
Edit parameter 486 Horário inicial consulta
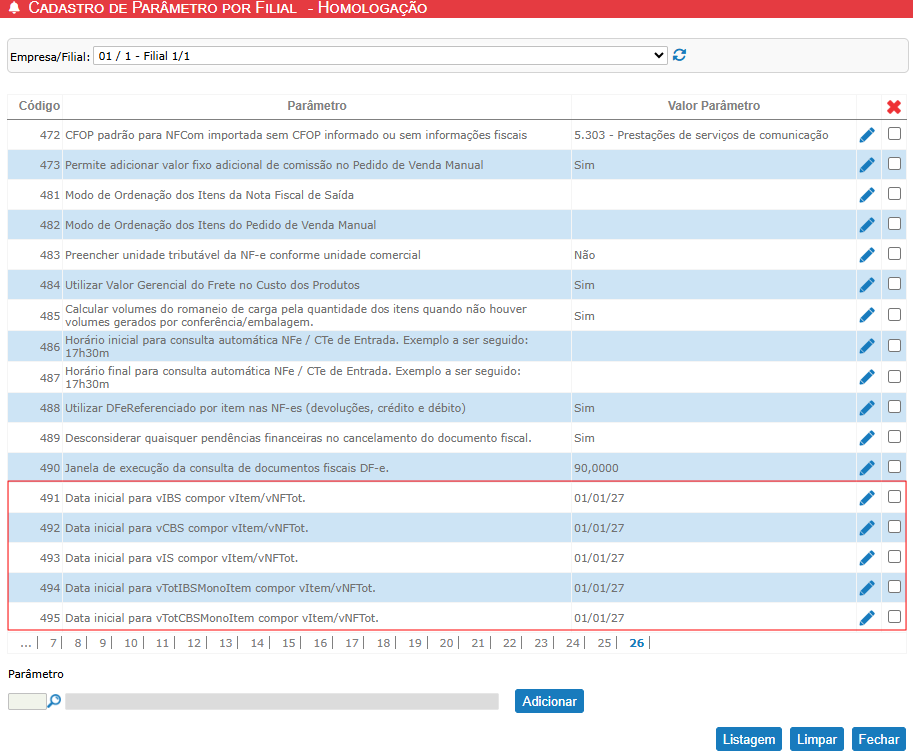[867, 346]
